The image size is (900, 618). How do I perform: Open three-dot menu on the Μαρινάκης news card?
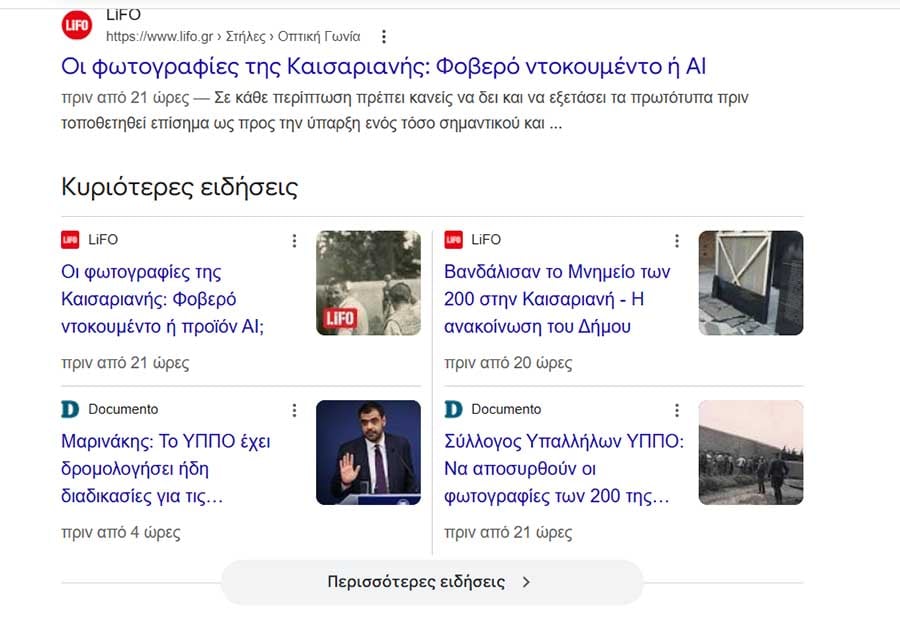tap(294, 410)
